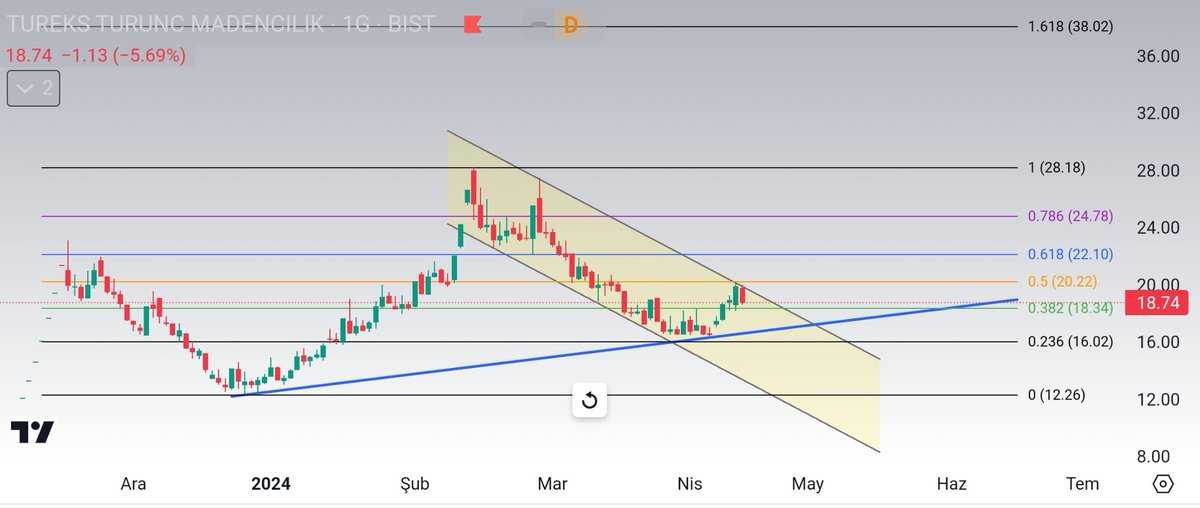Select the current price label 18.74 on axis

[1157, 302]
